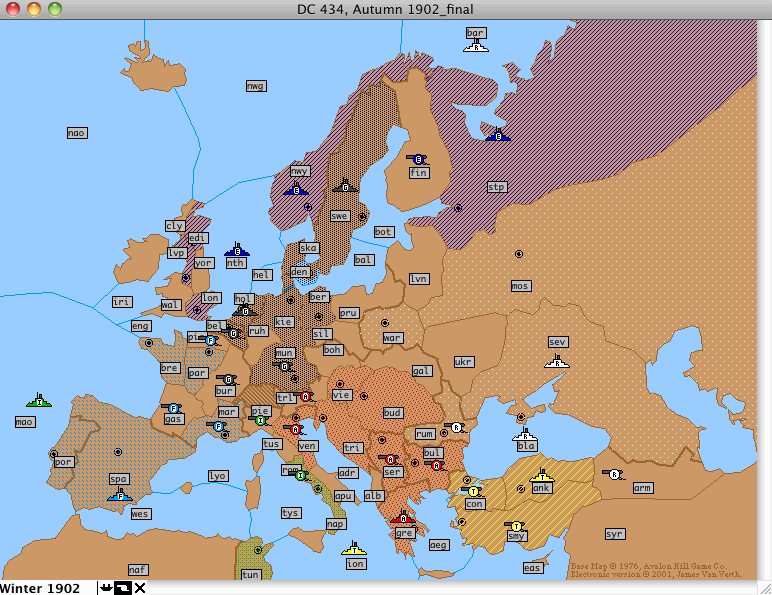This screenshot has width=772, height=595.
Task: Select the German army in mun
Action: tap(283, 366)
